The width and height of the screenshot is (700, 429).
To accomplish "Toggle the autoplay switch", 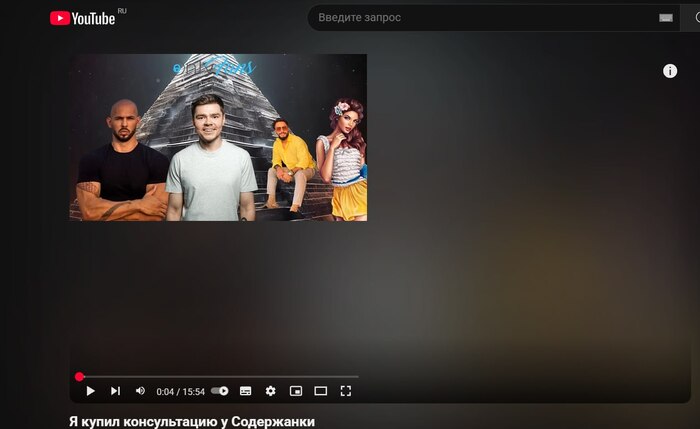I will click(220, 391).
